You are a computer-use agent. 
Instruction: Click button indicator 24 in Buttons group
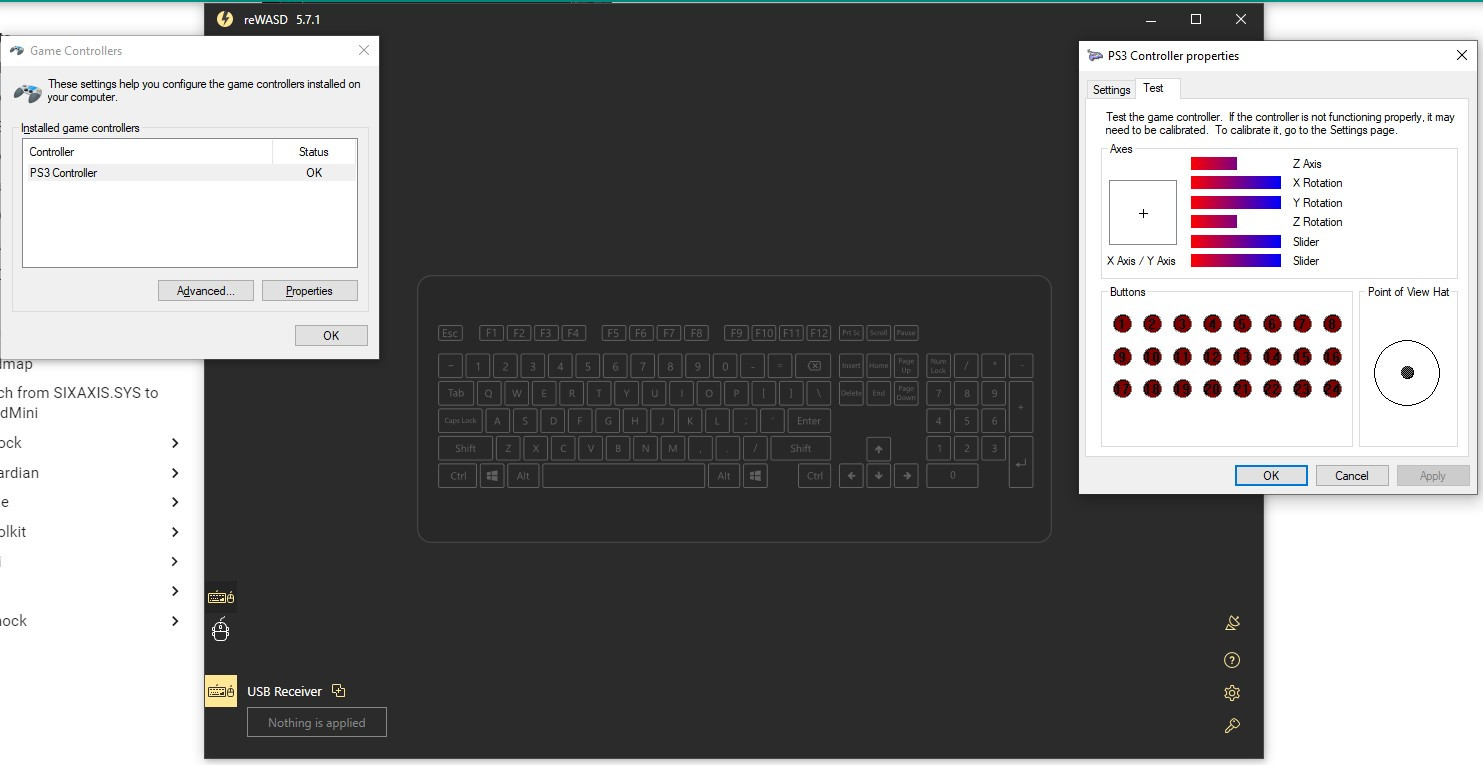(1332, 388)
